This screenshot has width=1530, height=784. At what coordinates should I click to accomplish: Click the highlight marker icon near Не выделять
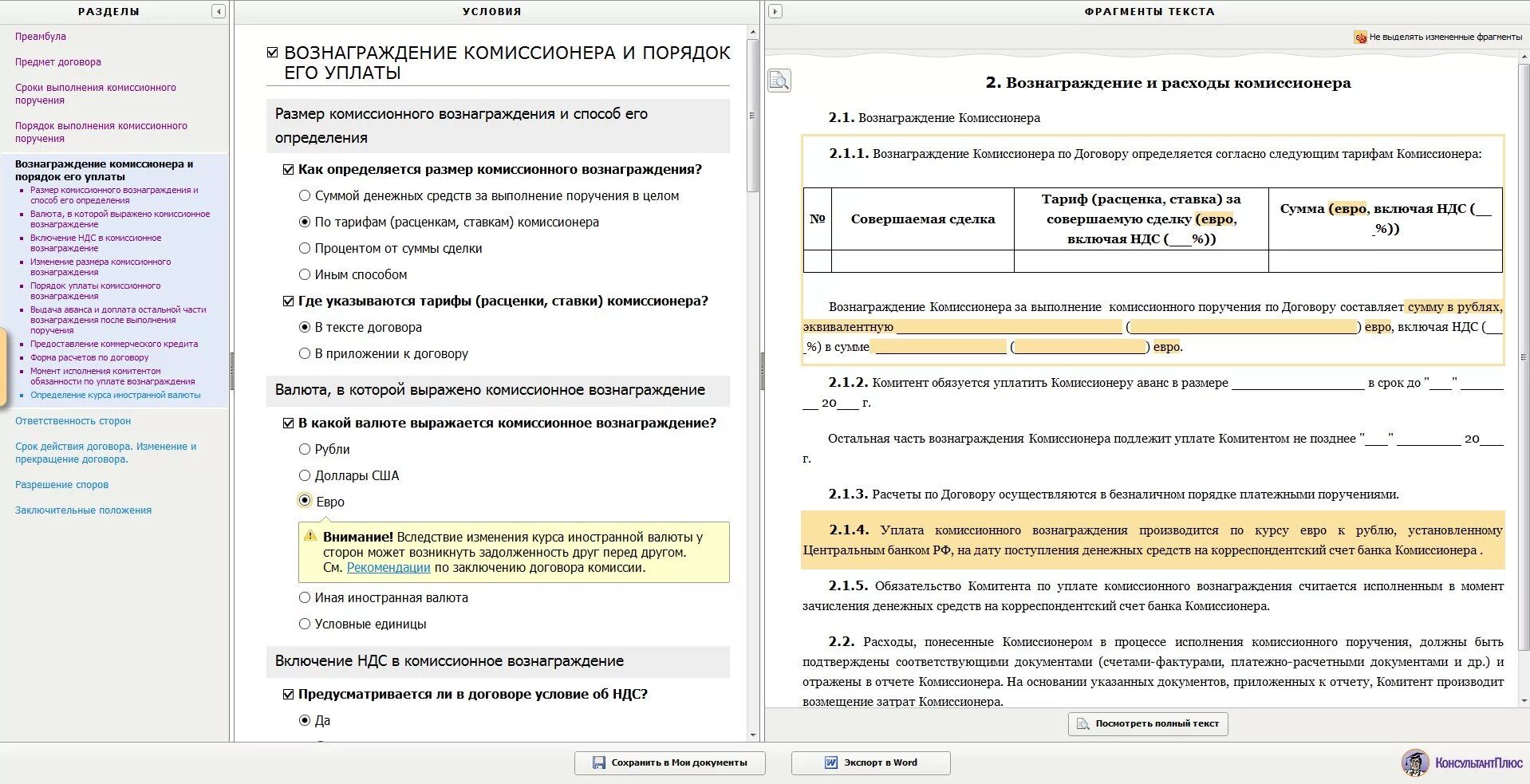pos(1360,37)
